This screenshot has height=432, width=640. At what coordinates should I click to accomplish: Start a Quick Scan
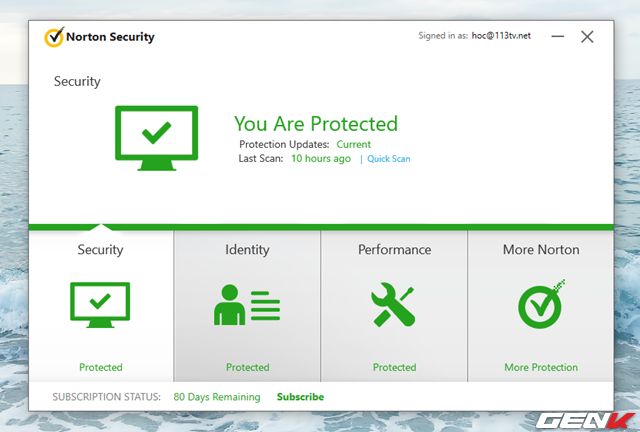pos(389,159)
